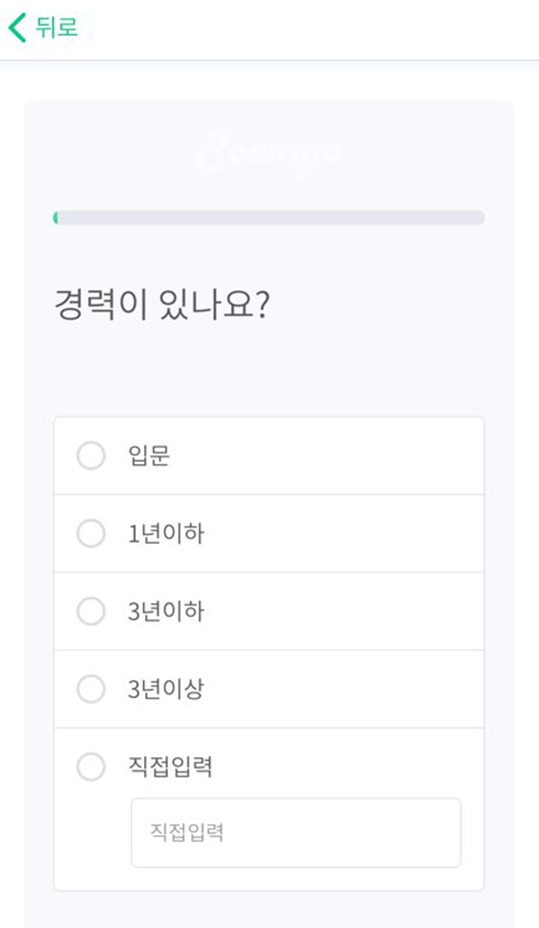
Task: Click empty area of the top header bar
Action: pos(308,28)
